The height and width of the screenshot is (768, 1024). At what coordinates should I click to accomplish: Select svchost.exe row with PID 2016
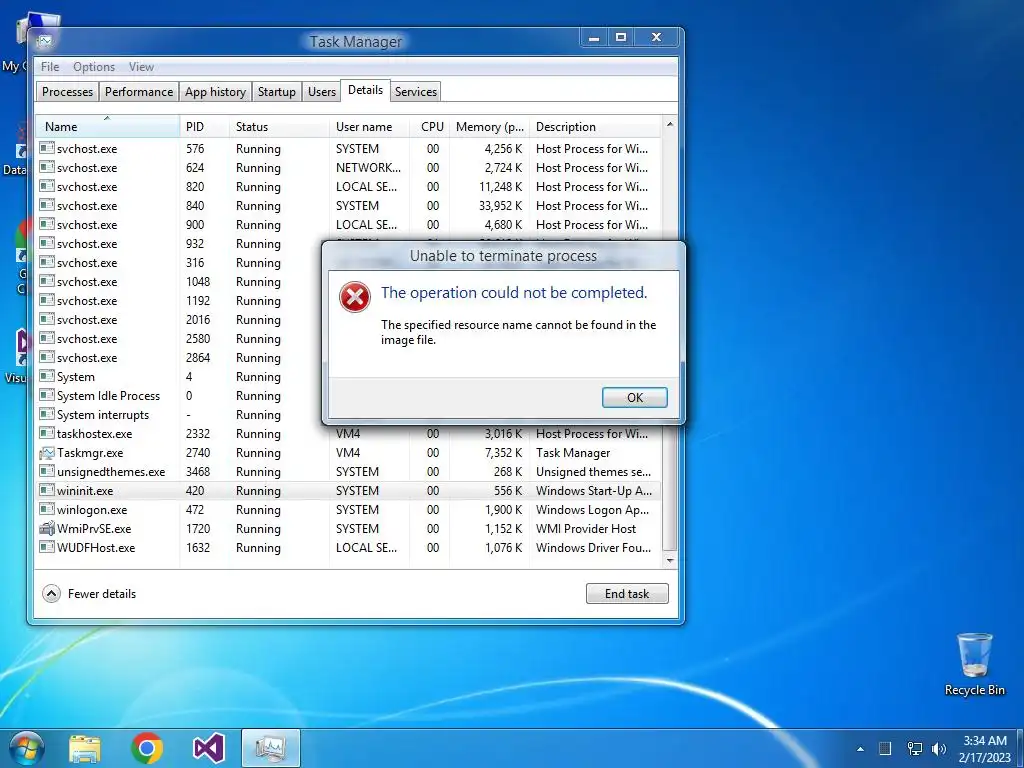tap(180, 319)
